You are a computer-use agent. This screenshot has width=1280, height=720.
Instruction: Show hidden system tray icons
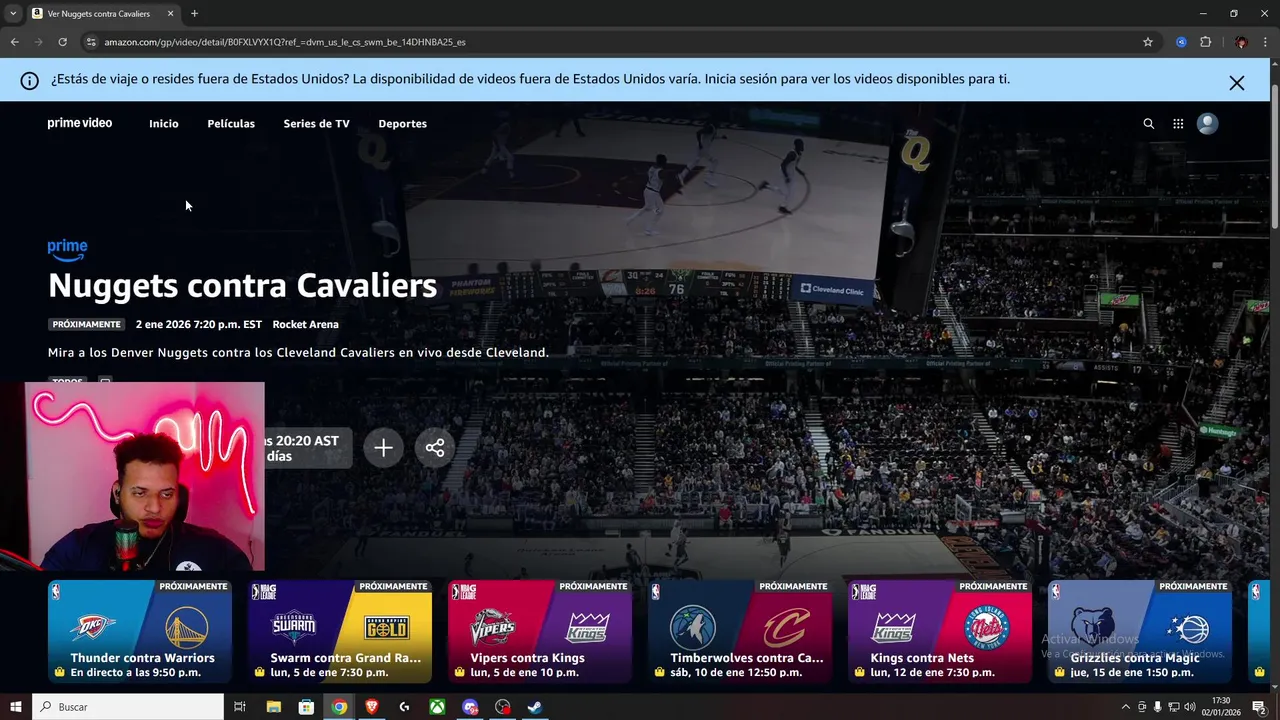(x=1126, y=707)
